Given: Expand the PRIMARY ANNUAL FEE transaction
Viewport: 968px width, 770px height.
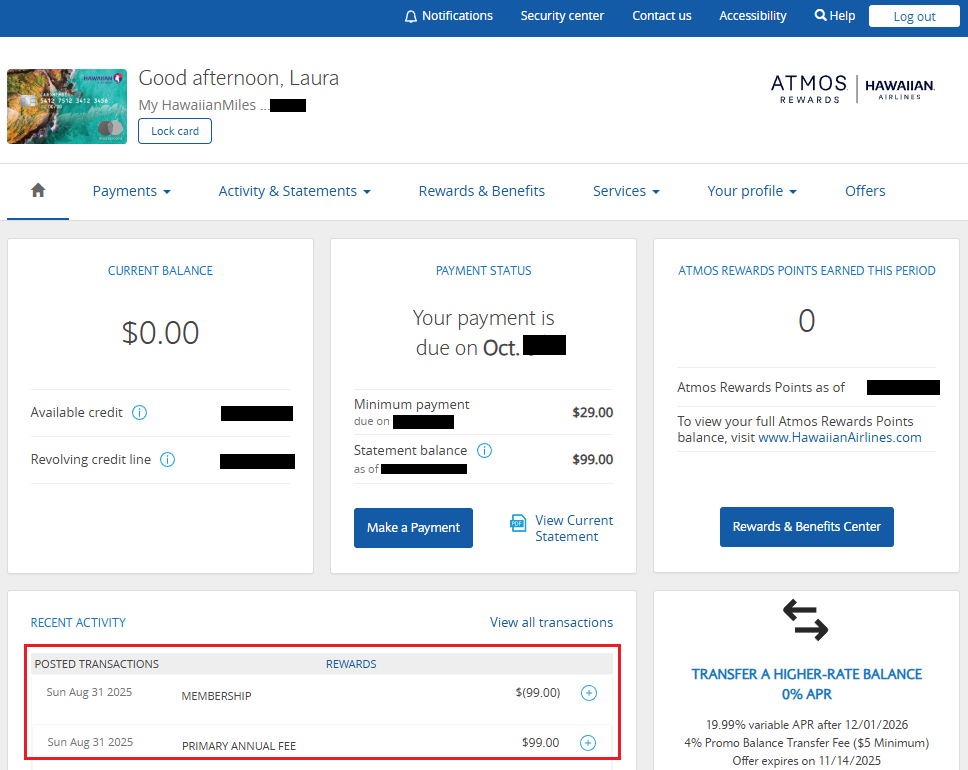Looking at the screenshot, I should pos(588,743).
